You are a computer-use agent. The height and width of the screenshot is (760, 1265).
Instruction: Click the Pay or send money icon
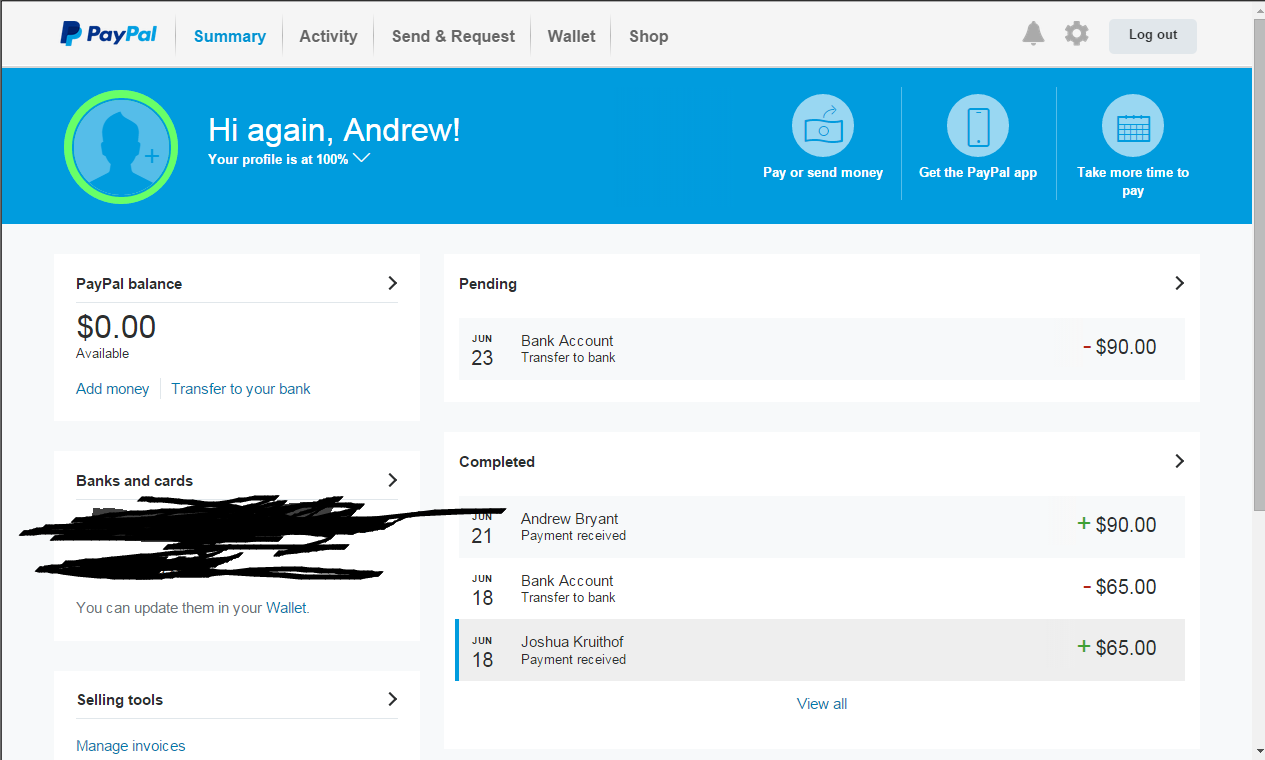822,126
